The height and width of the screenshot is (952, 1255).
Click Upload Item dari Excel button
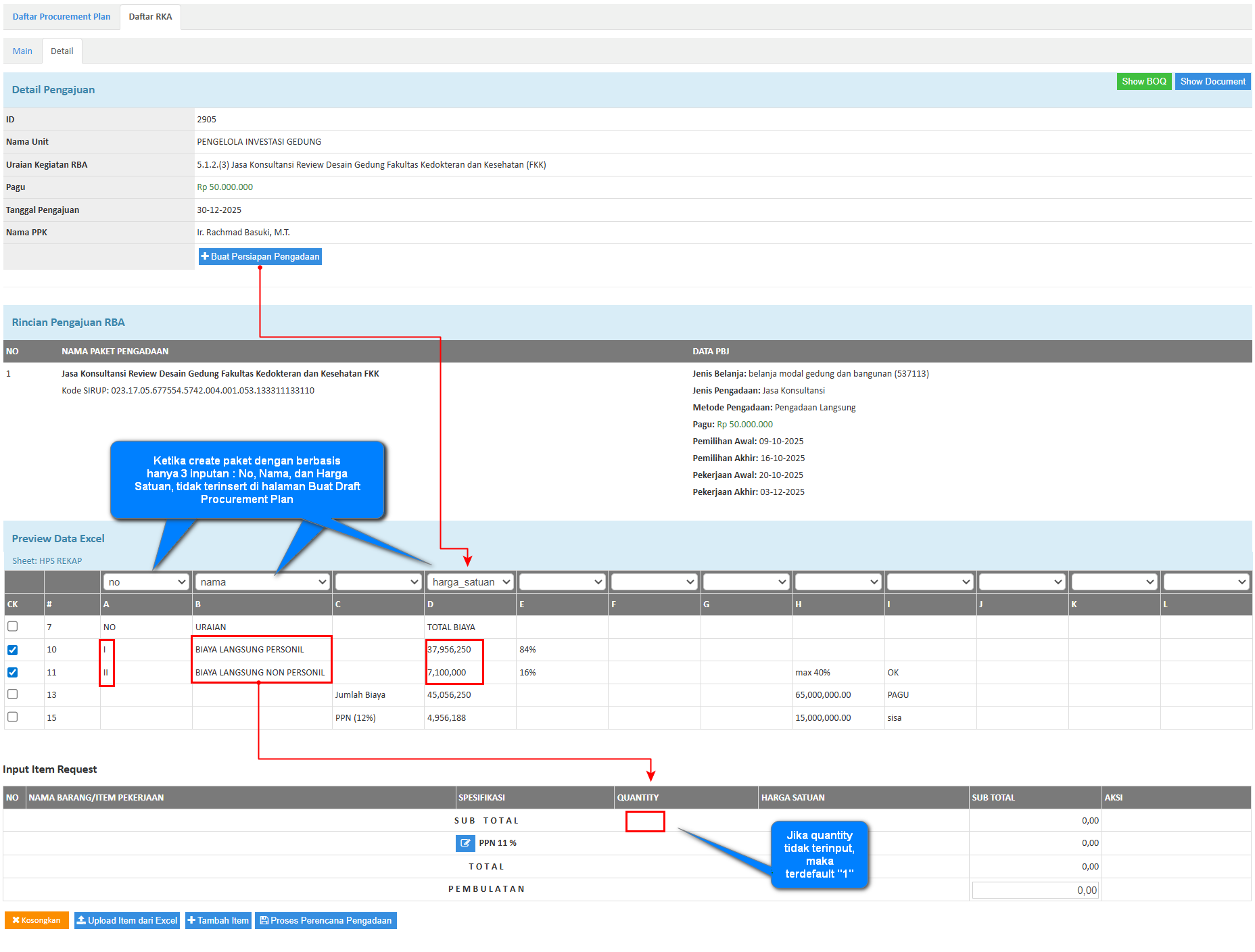point(127,920)
